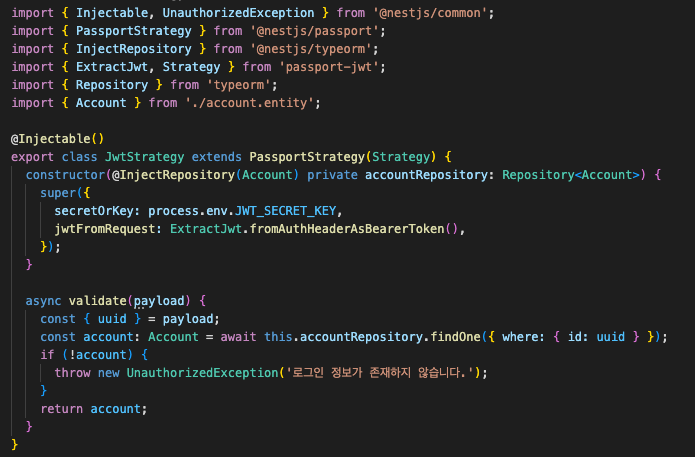This screenshot has width=695, height=457.
Task: Click fromAuthHeaderAsBearerToken method call
Action: 347,229
